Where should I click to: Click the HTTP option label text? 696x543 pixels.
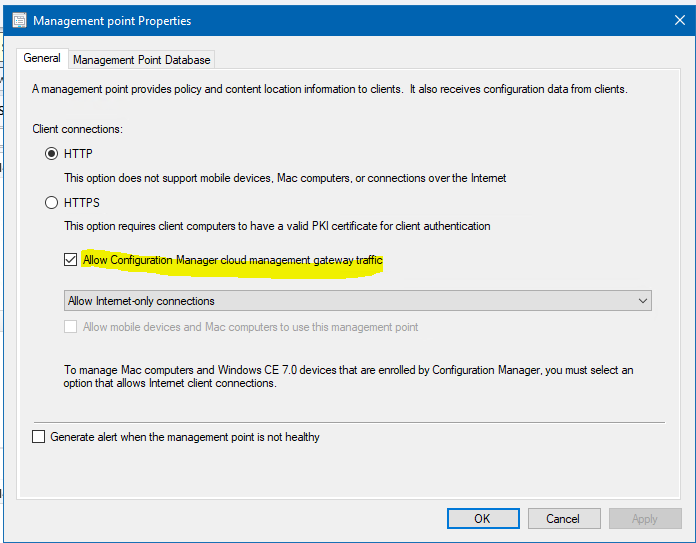(79, 154)
